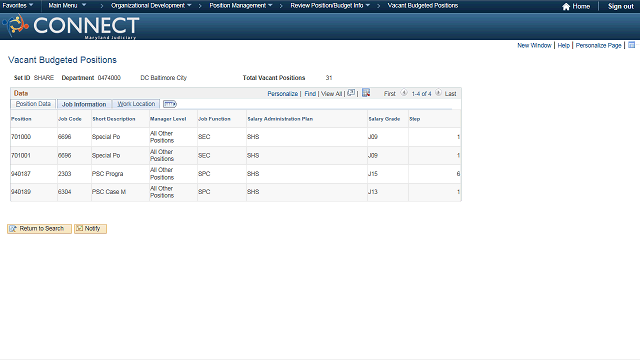Expand Organizational Development breadcrumb menu
The height and width of the screenshot is (360, 640).
tap(151, 5)
